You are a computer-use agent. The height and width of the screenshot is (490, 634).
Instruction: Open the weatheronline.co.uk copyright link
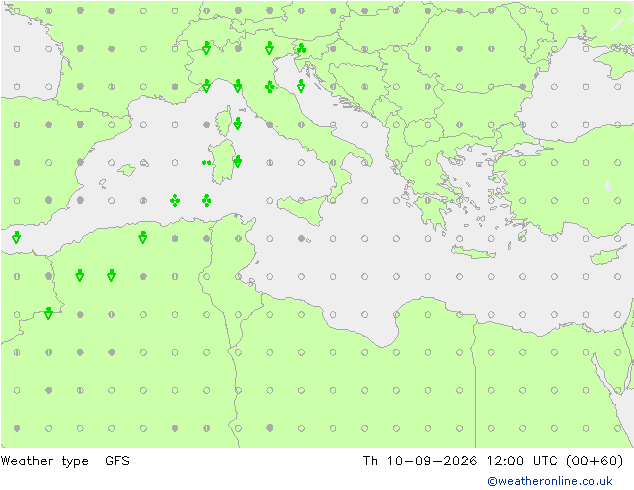pos(549,481)
